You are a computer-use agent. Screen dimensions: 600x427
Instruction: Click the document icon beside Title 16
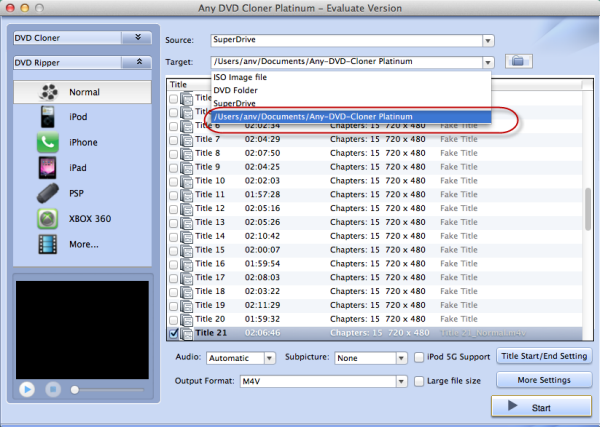[187, 264]
